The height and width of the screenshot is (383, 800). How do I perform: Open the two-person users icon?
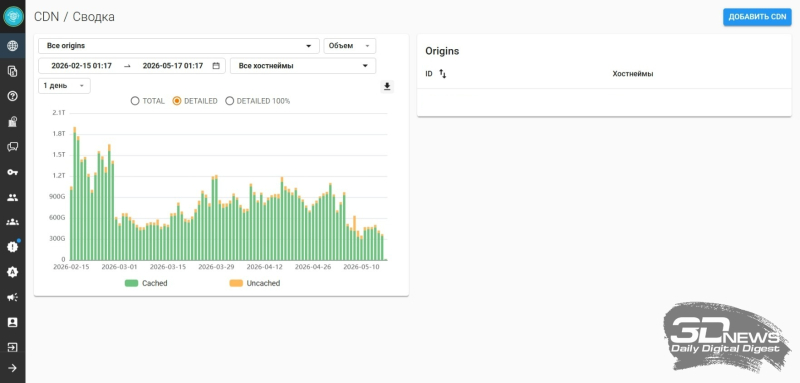click(x=13, y=197)
